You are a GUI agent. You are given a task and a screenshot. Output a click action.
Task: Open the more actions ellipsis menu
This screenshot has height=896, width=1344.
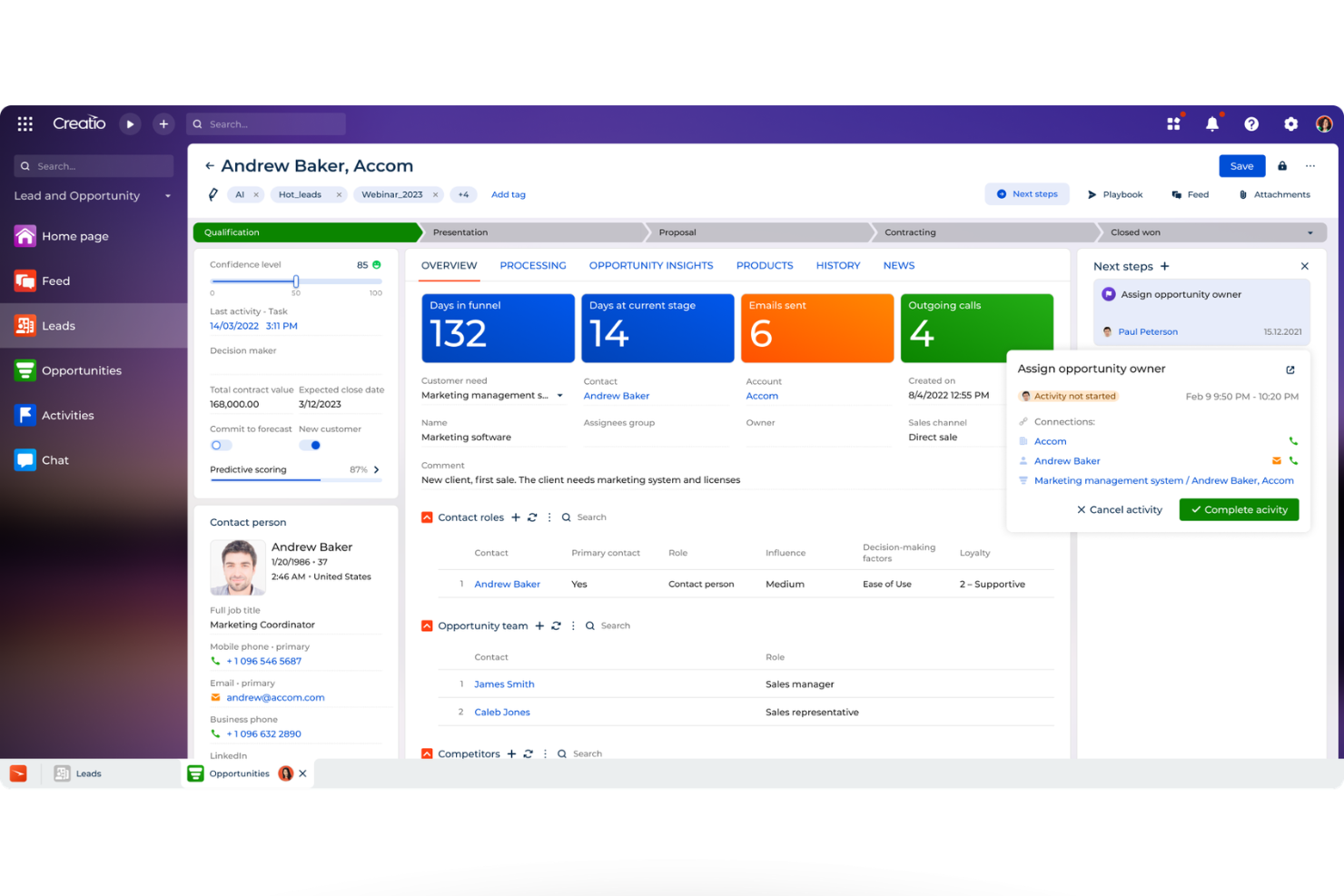[x=1310, y=166]
